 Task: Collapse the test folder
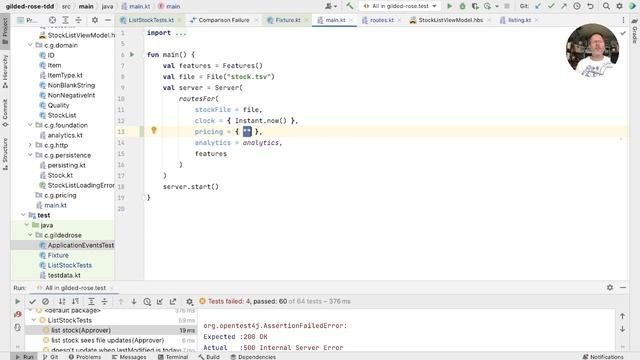23,215
